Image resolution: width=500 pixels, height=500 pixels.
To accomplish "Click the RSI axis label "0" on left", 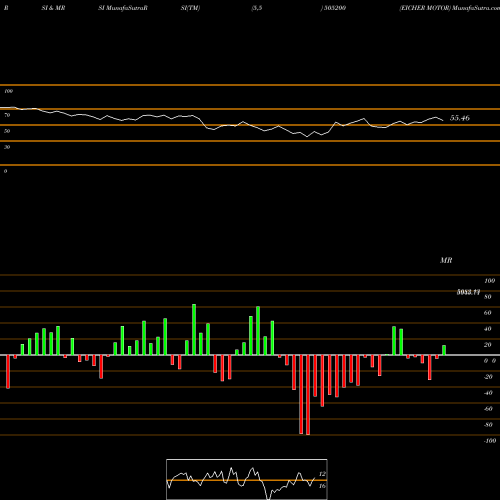I will coord(5,171).
